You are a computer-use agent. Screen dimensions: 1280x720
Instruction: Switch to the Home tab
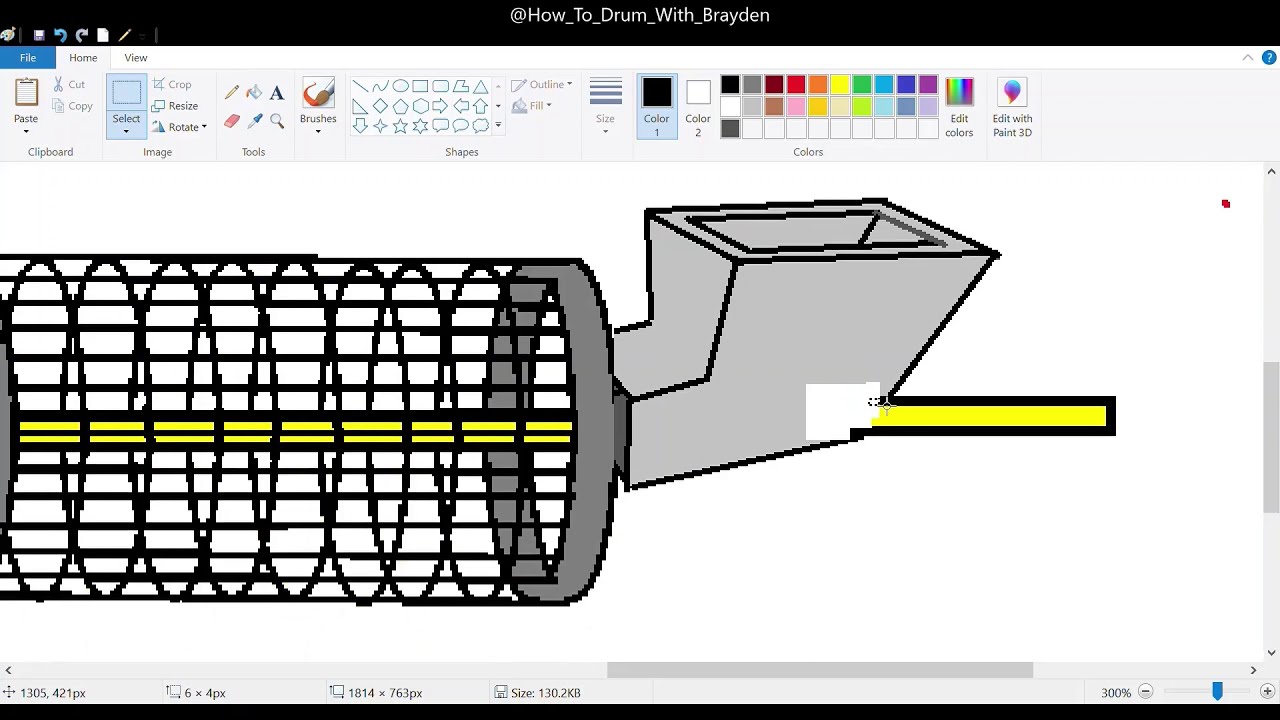coord(83,58)
